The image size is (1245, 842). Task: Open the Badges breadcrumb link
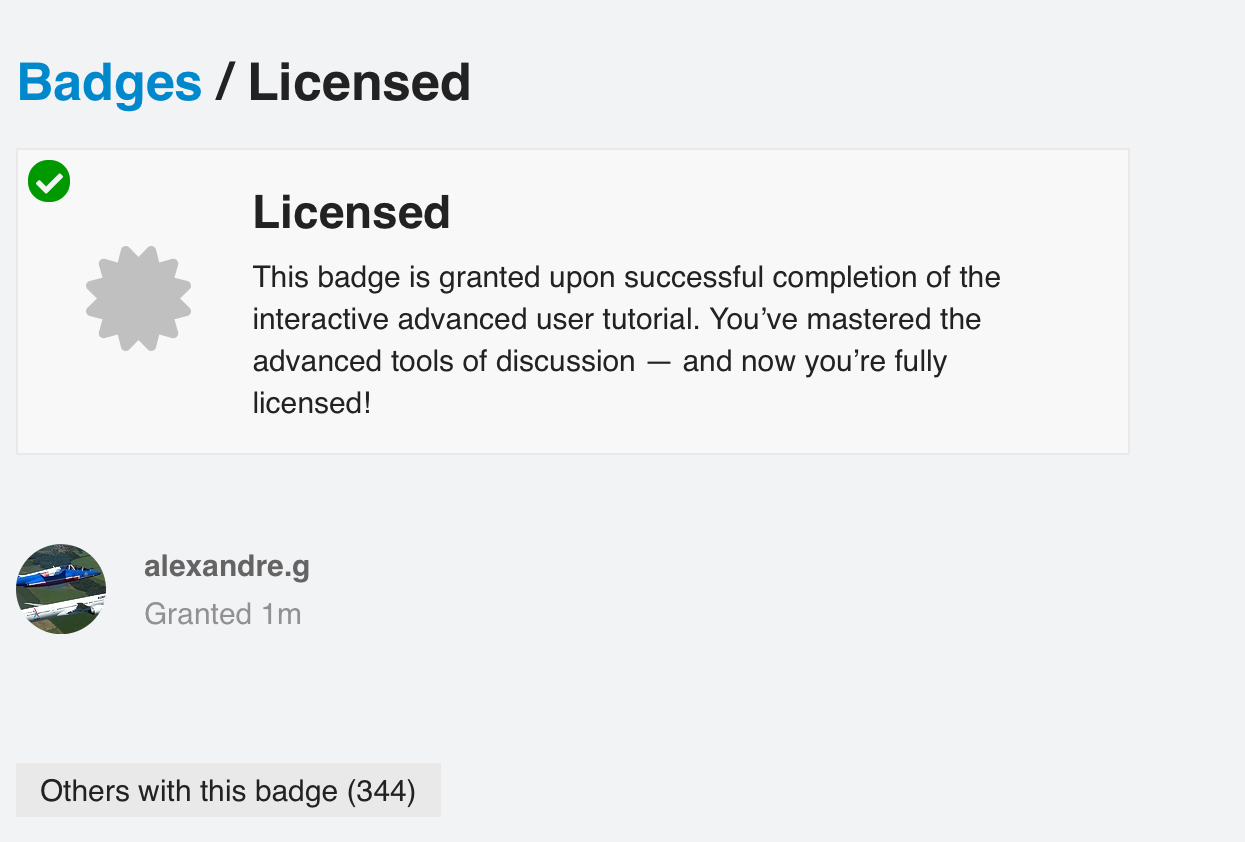pyautogui.click(x=110, y=83)
